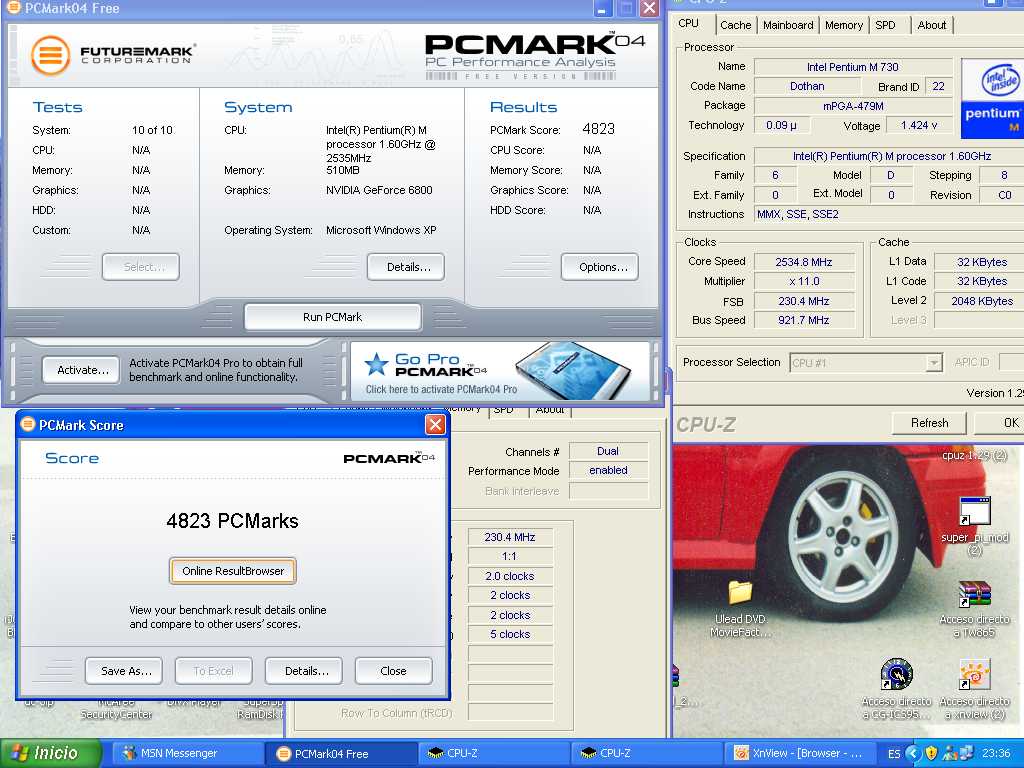
Task: Switch to the Memory tab in CPU-Z
Action: click(x=844, y=25)
